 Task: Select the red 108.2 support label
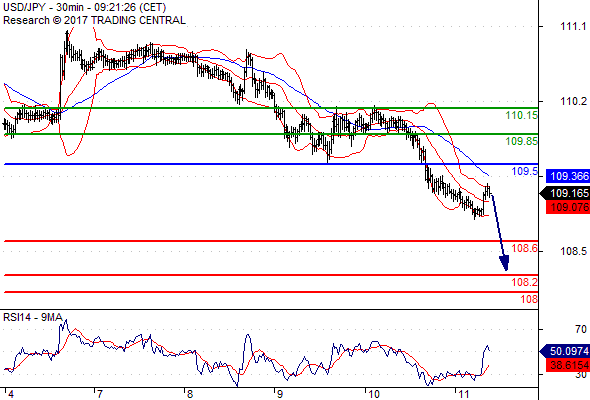coord(524,282)
